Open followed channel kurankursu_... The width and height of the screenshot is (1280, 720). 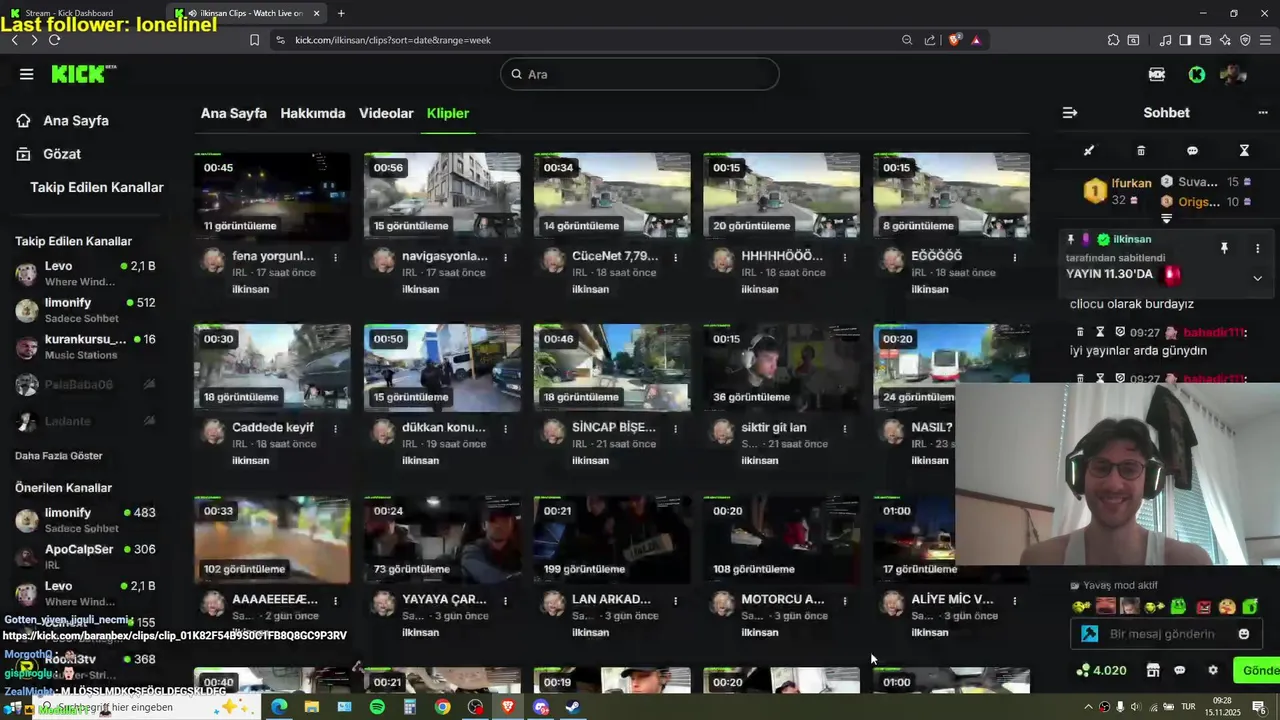coord(85,346)
